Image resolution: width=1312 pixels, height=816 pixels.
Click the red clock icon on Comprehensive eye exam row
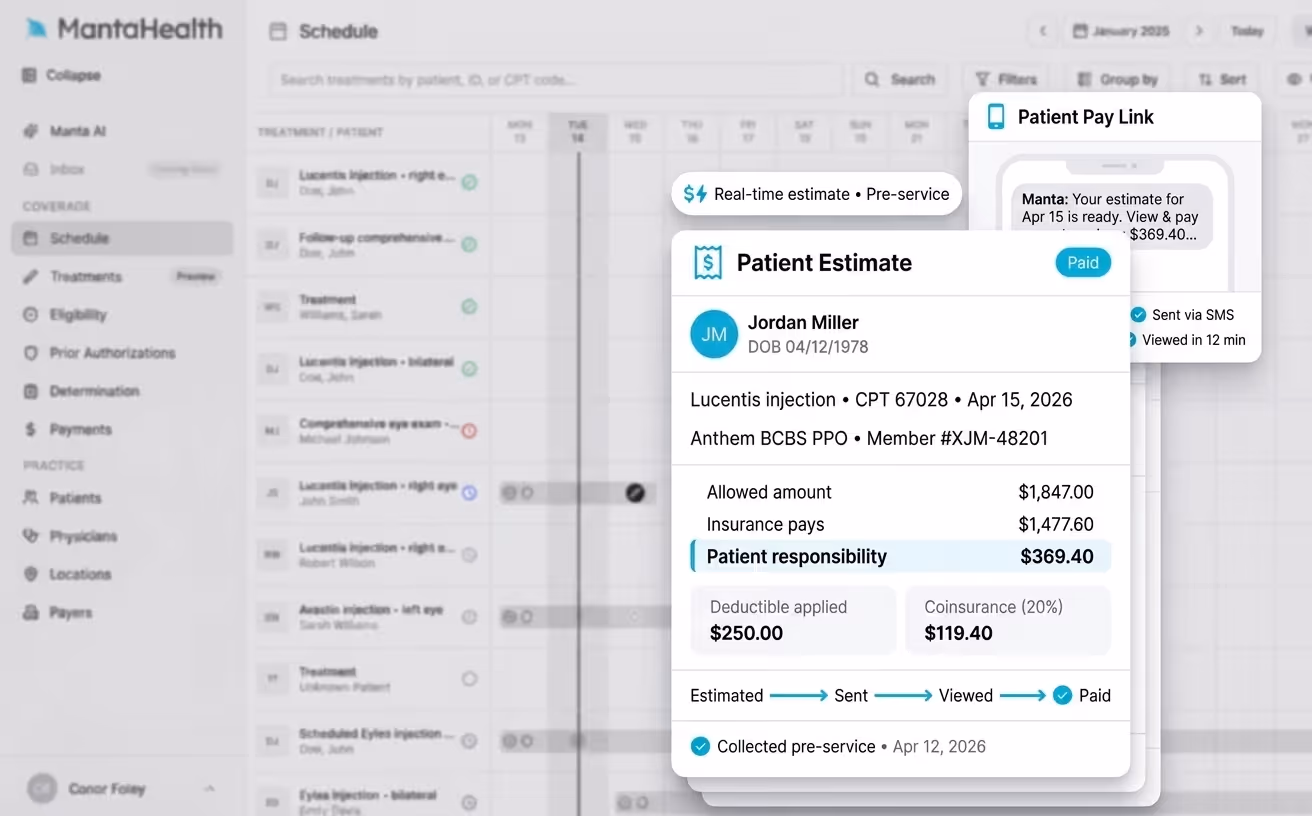469,430
